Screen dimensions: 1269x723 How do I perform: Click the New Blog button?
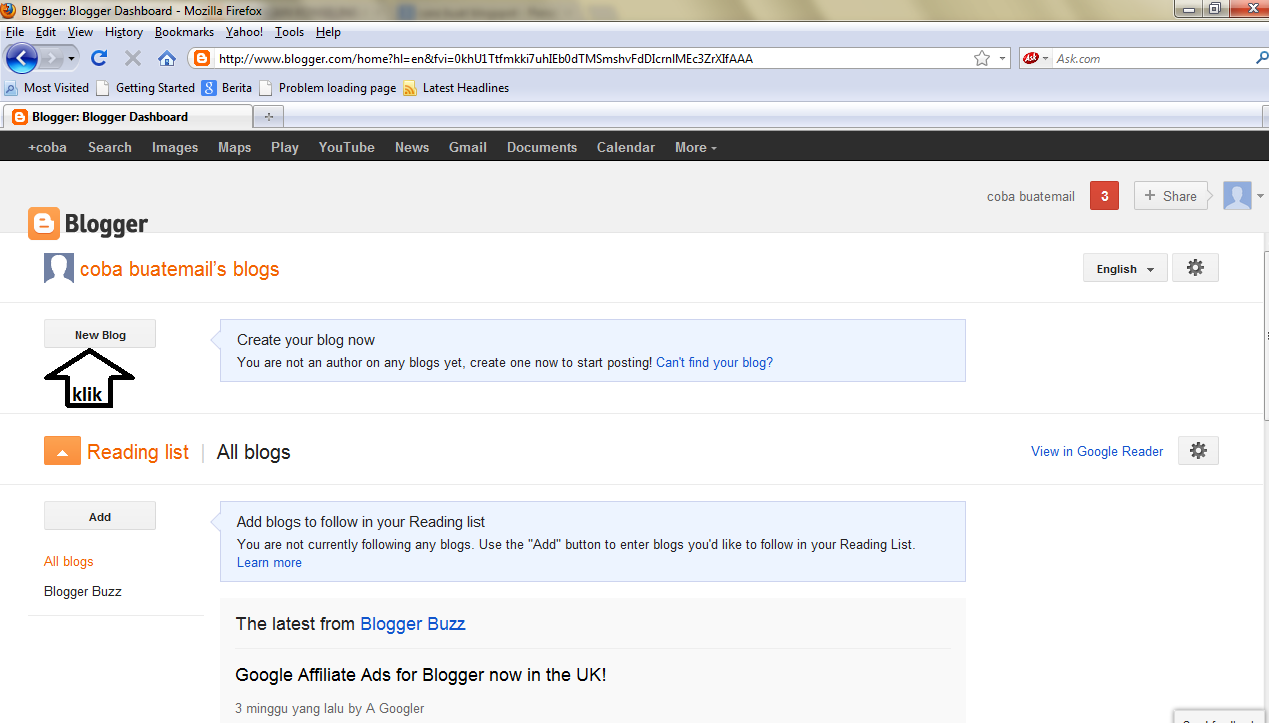[100, 335]
